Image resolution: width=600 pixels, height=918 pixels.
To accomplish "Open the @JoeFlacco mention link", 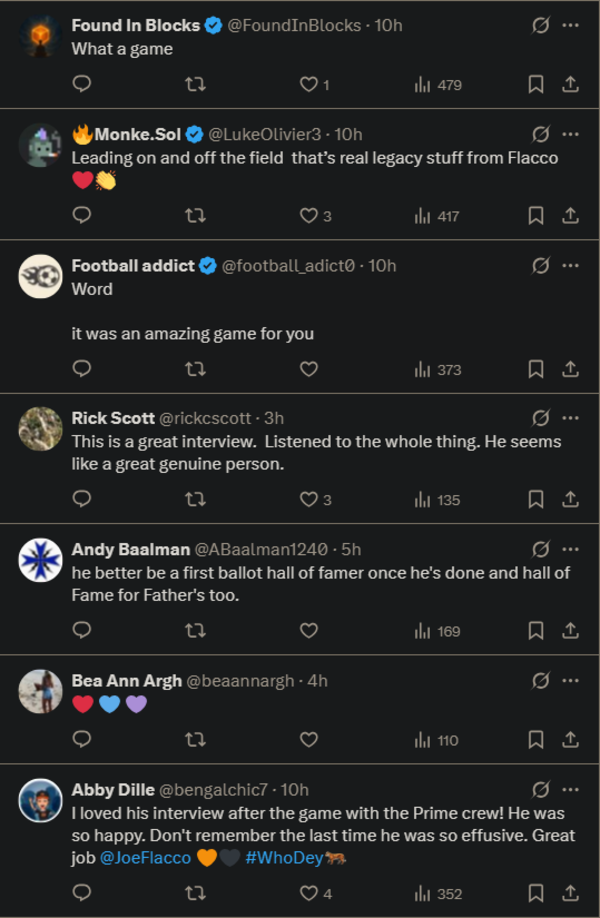I will 146,858.
